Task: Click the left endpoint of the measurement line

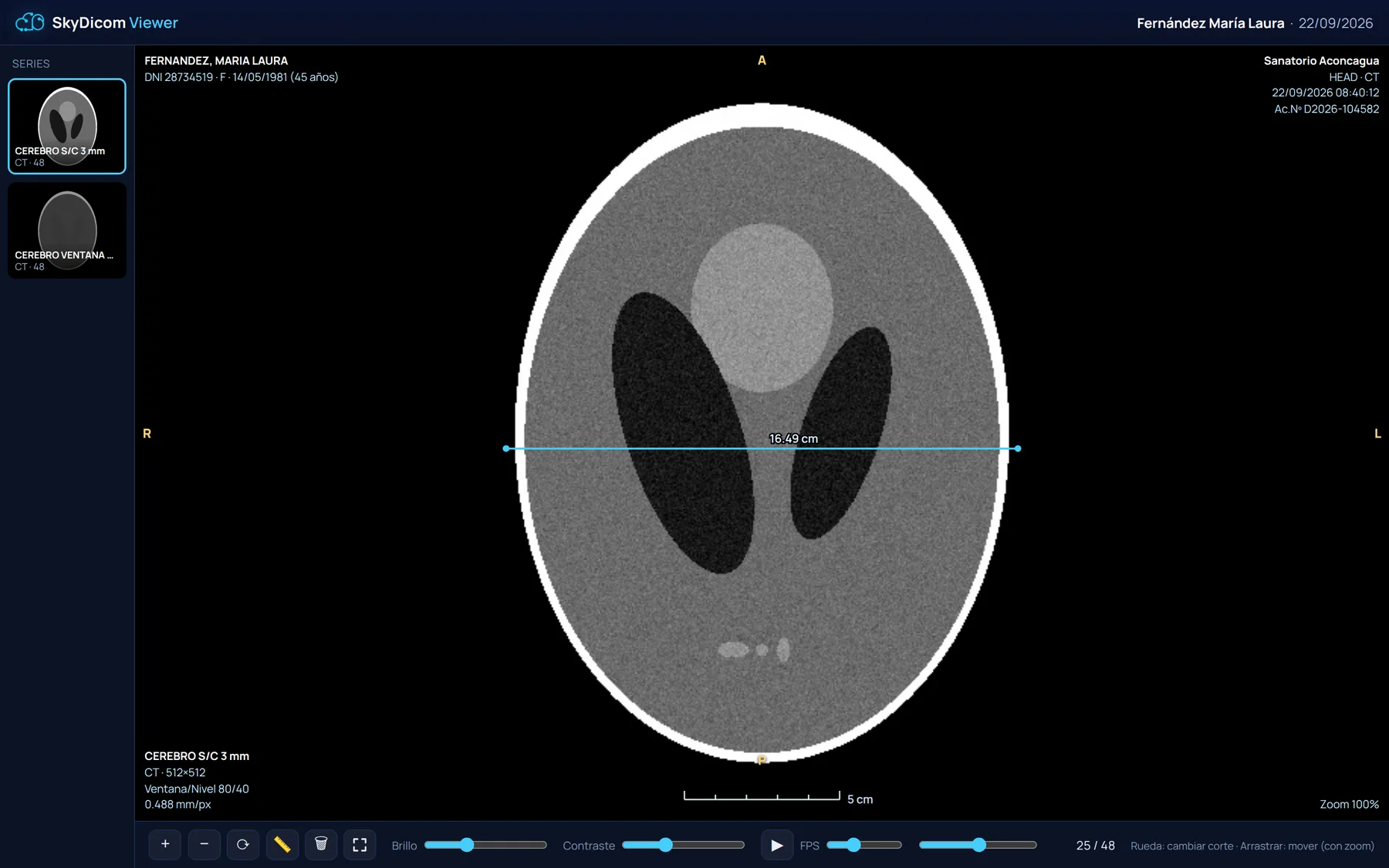Action: [506, 448]
